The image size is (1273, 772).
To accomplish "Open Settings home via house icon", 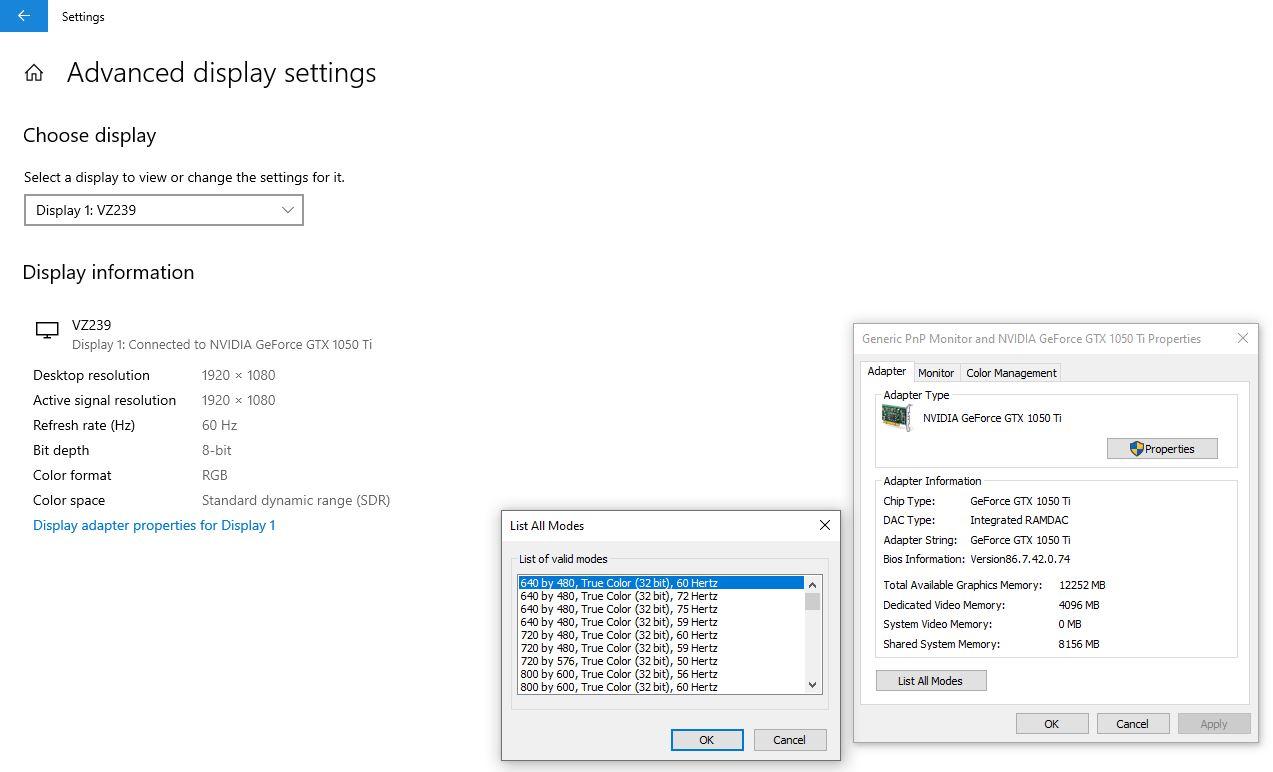I will (x=34, y=73).
